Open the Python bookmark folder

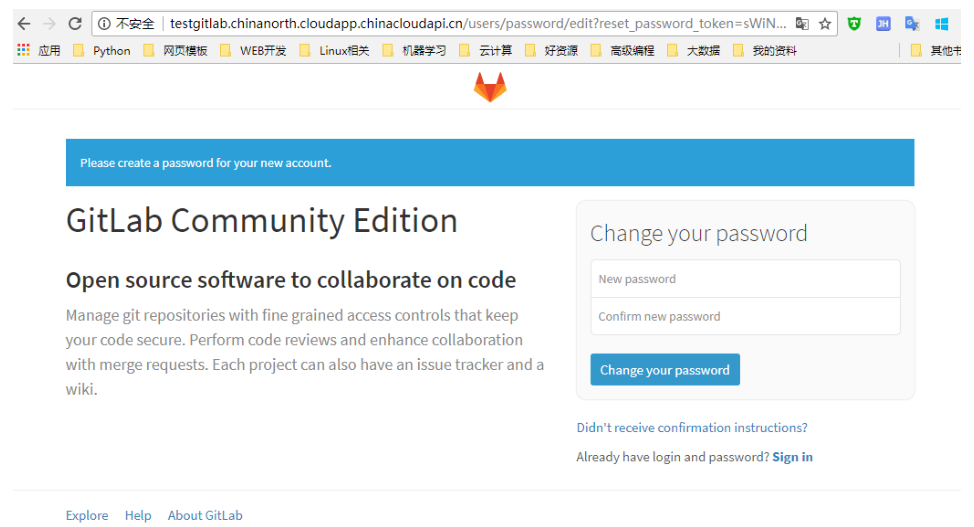[102, 50]
